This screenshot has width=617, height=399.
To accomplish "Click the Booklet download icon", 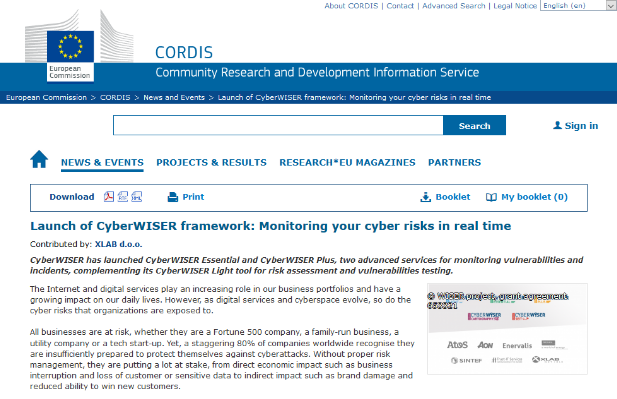I will 425,197.
